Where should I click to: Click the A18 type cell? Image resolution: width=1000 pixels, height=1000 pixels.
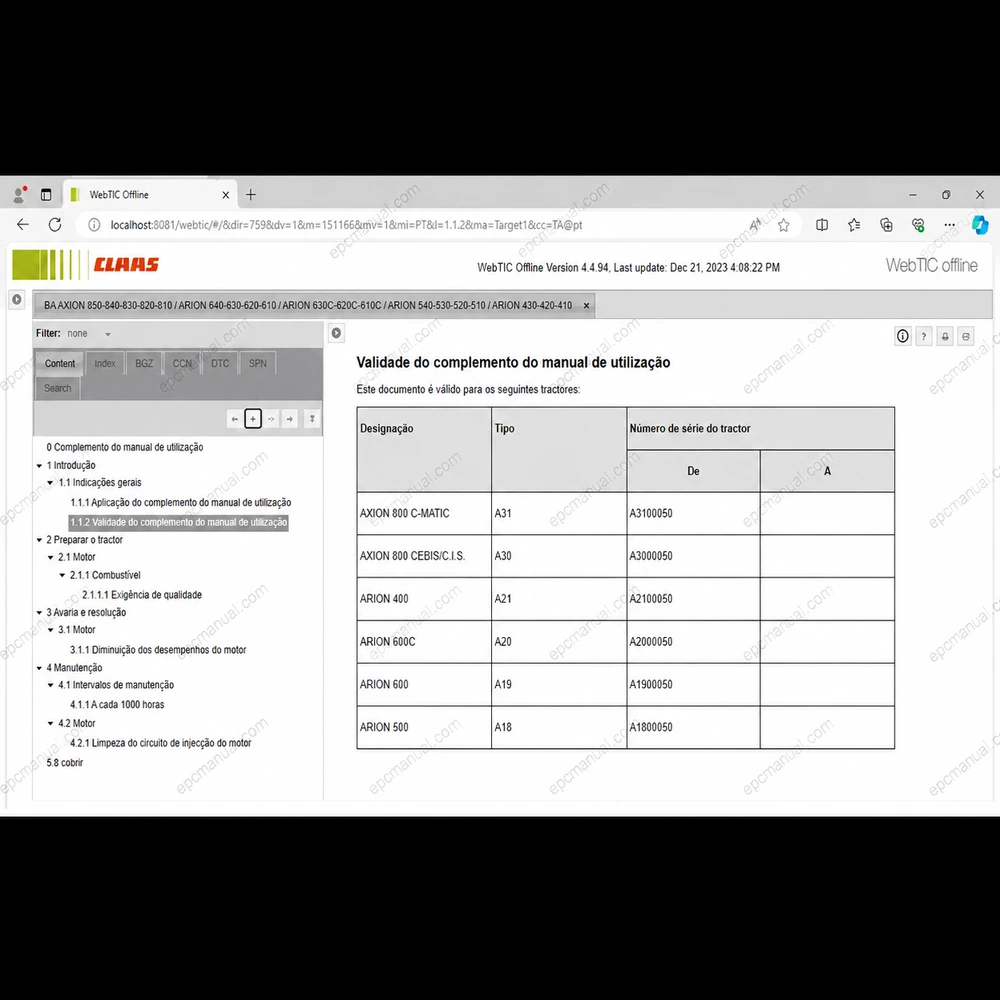point(559,727)
